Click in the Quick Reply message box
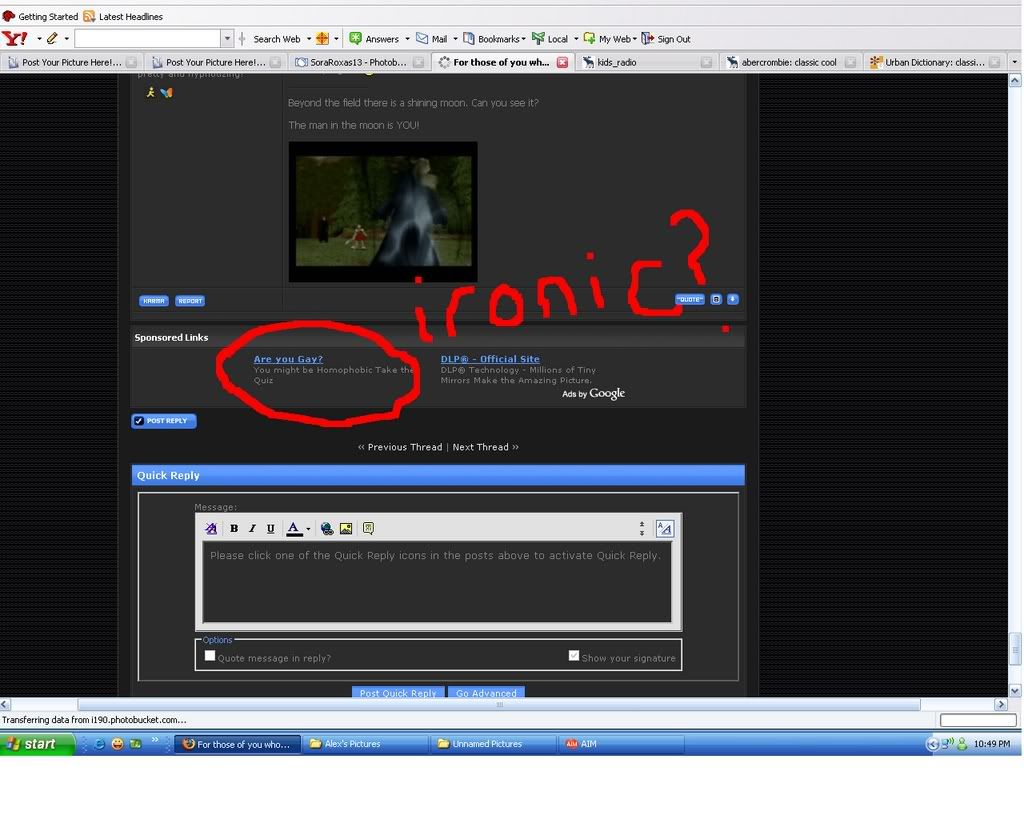The image size is (1024, 819). click(x=437, y=581)
